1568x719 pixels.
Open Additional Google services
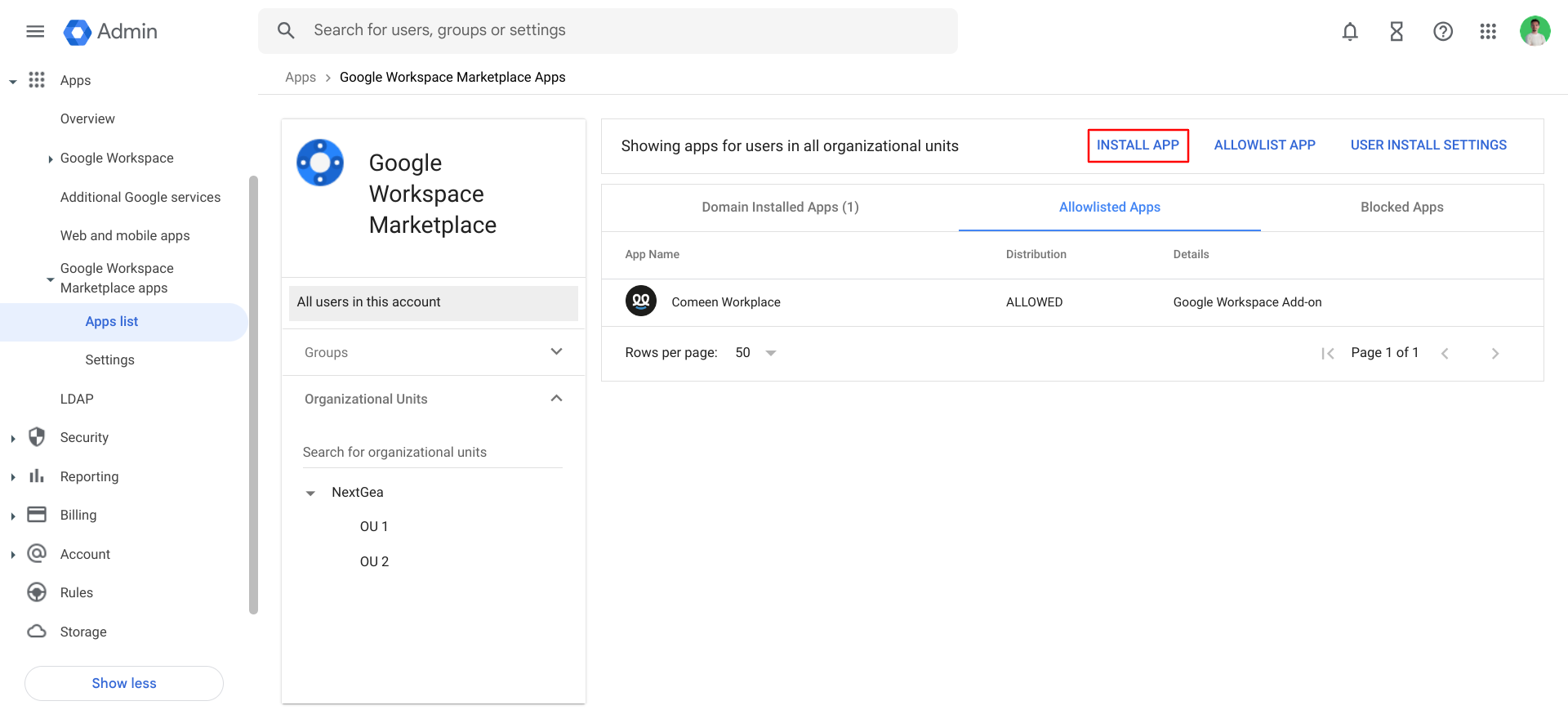140,197
